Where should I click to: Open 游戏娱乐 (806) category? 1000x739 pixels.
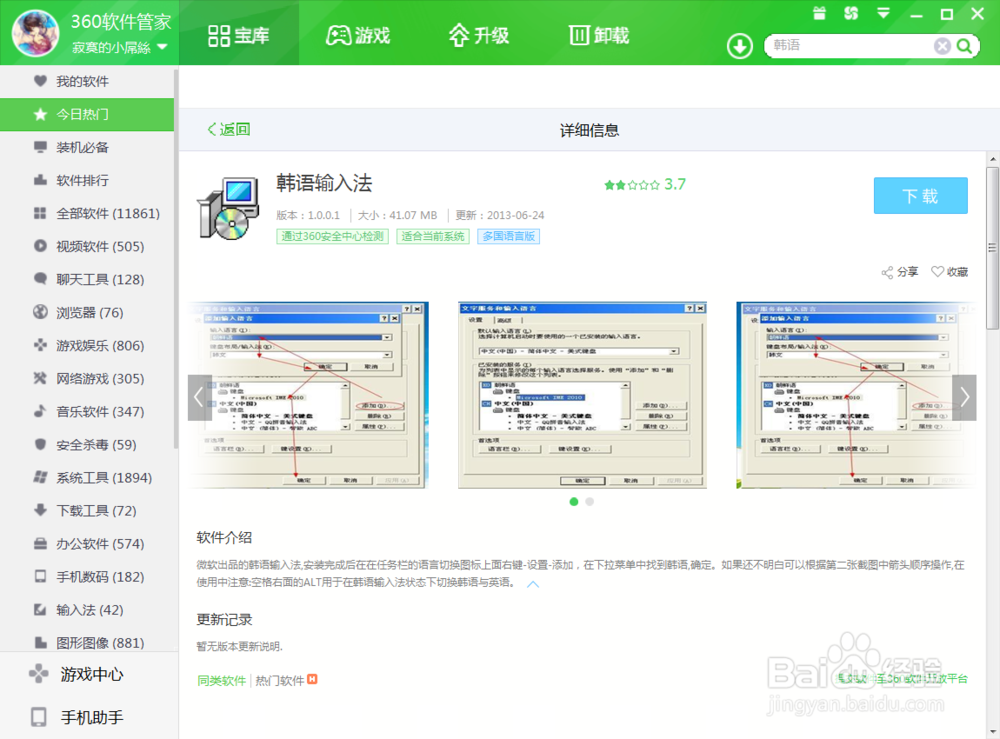tap(87, 346)
